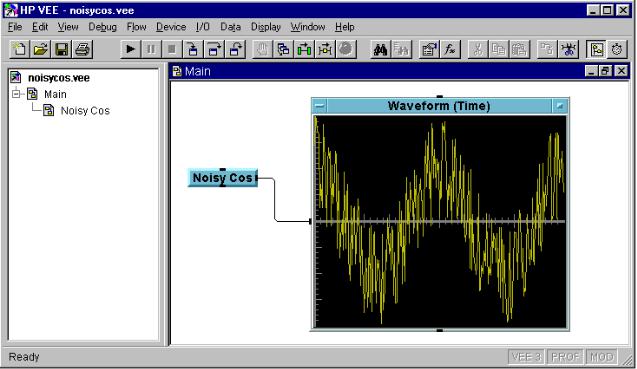
Task: Save program using floppy disk icon
Action: [x=62, y=50]
